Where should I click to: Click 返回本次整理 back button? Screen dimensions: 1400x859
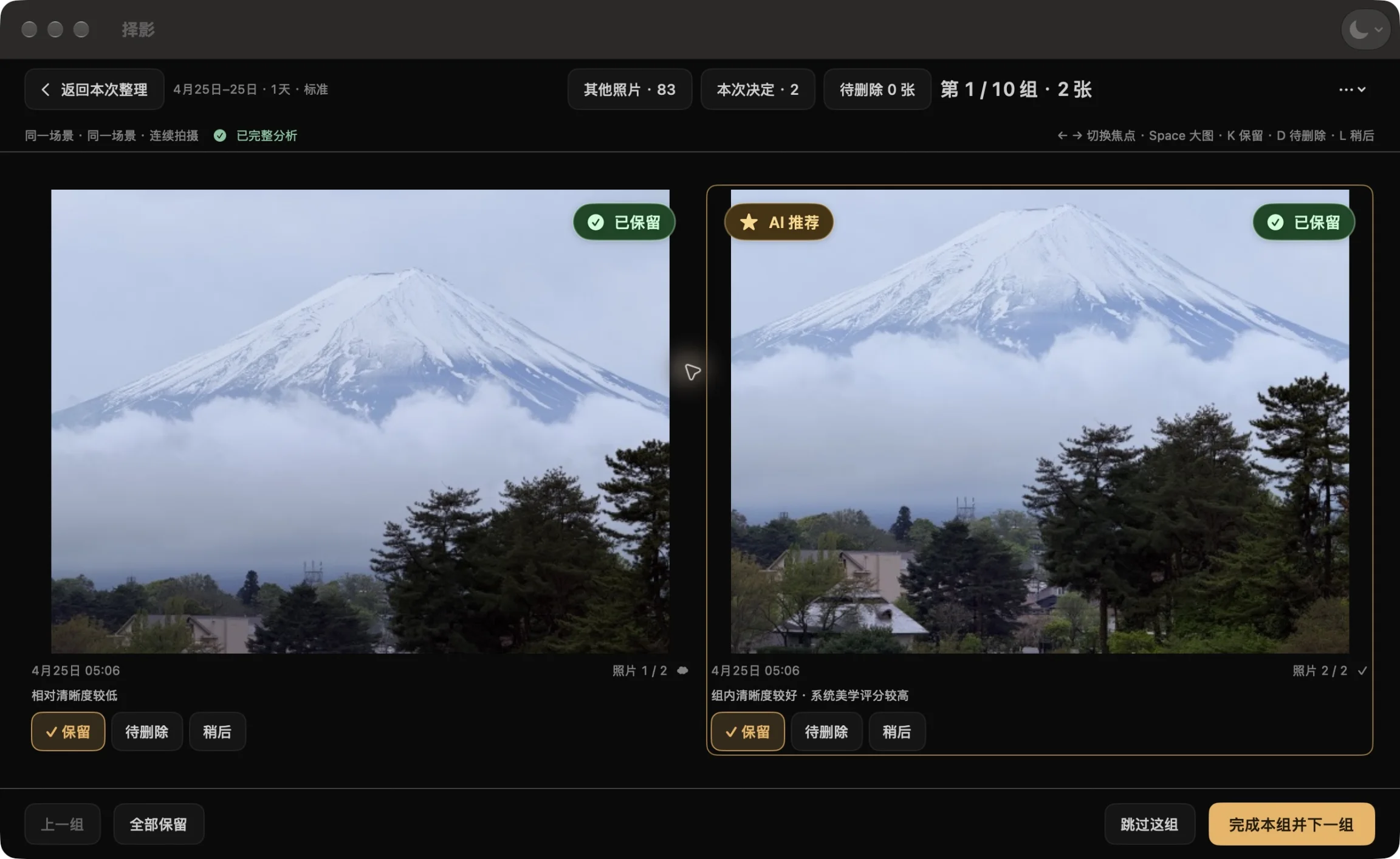(x=94, y=89)
